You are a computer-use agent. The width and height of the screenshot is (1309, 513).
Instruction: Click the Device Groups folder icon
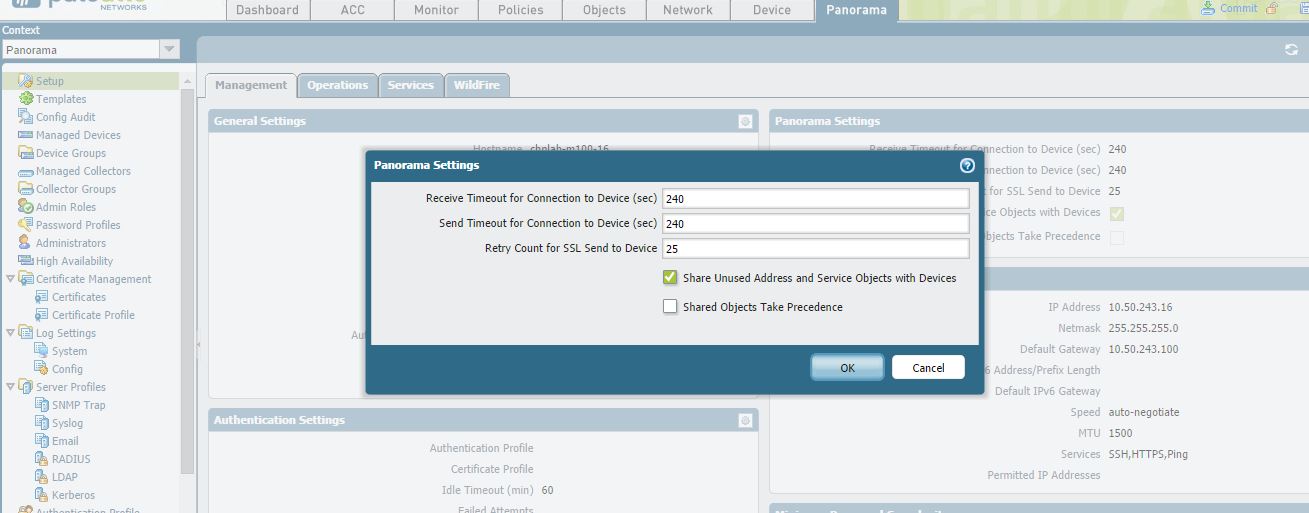[x=26, y=153]
